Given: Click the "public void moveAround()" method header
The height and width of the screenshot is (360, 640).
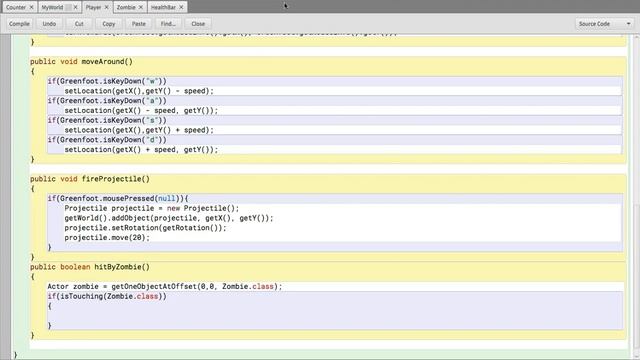Looking at the screenshot, I should pos(81,62).
